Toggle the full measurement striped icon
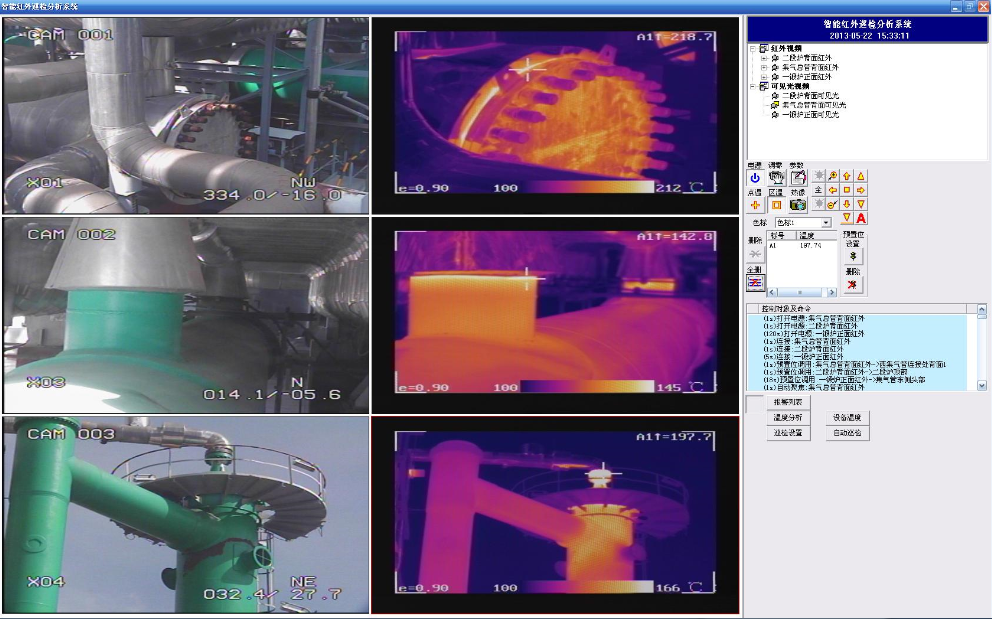Screen dimensions: 992x619 click(755, 282)
